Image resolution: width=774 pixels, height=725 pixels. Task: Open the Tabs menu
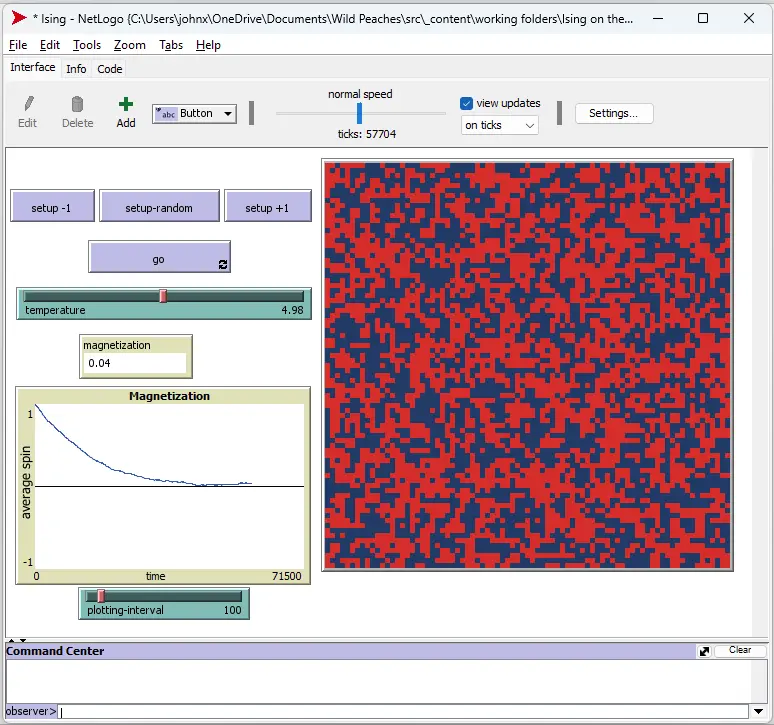click(x=171, y=45)
